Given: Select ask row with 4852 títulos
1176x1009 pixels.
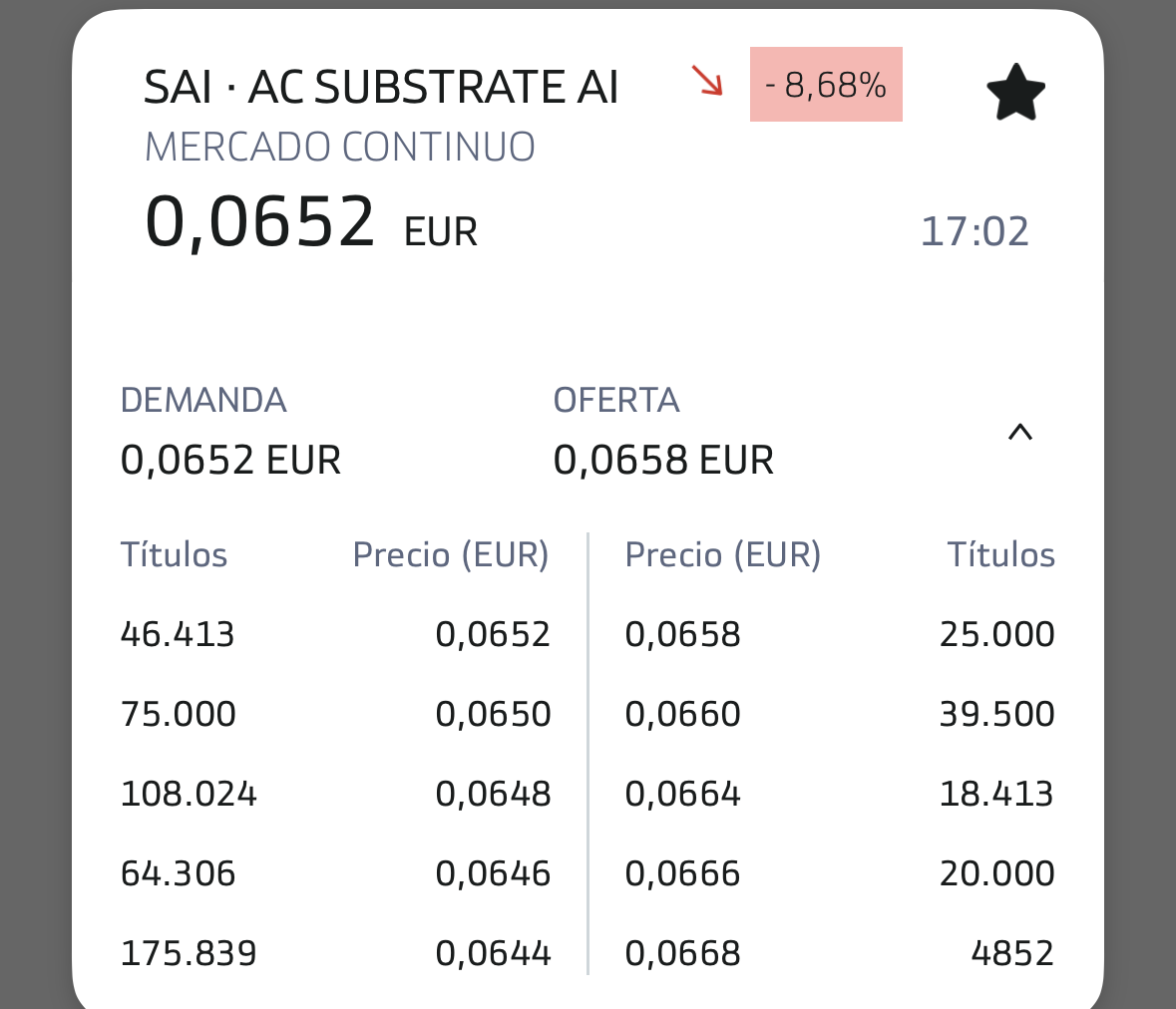Looking at the screenshot, I should click(1011, 953).
